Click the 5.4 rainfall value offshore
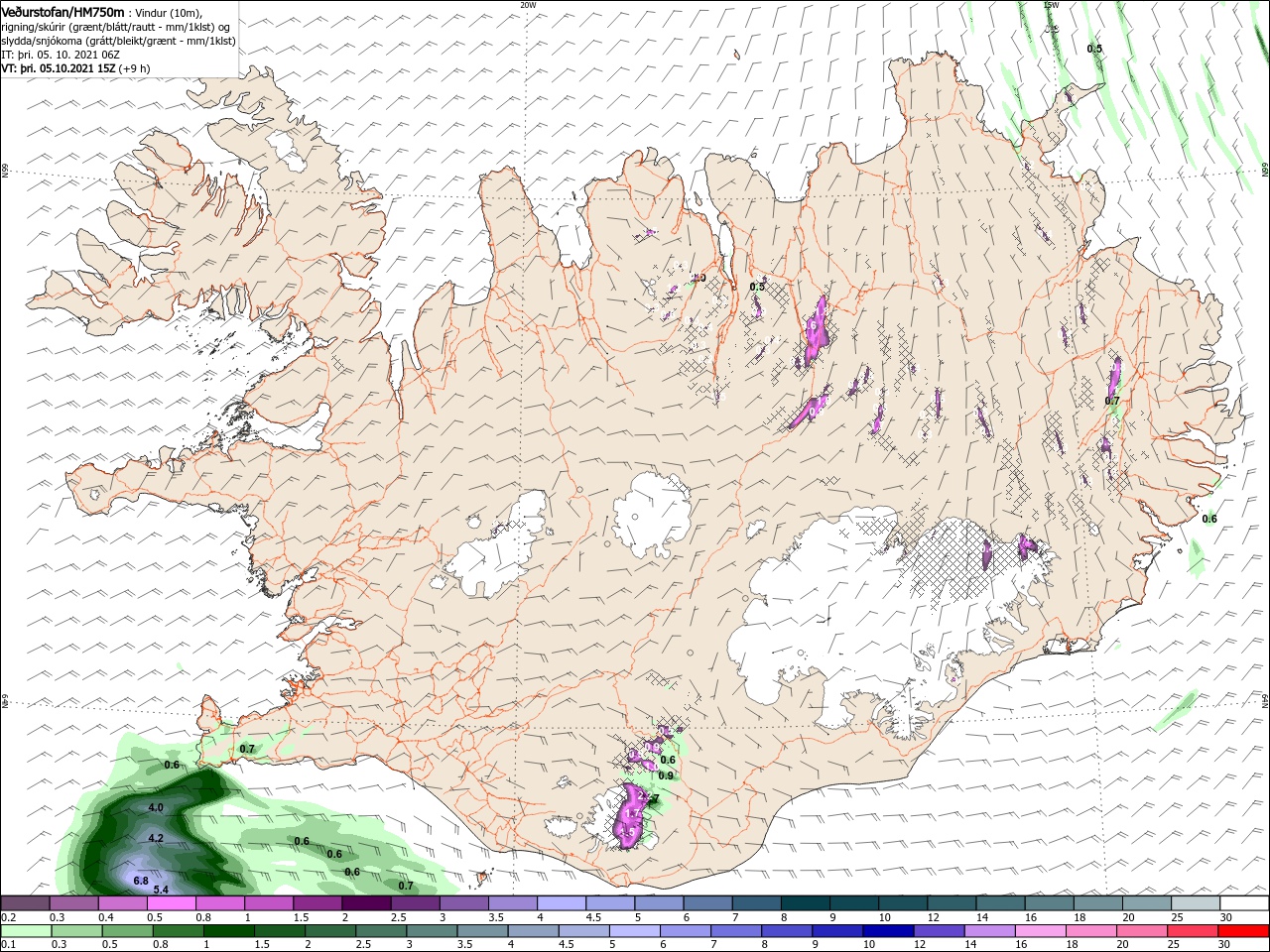Image resolution: width=1270 pixels, height=952 pixels. click(161, 890)
